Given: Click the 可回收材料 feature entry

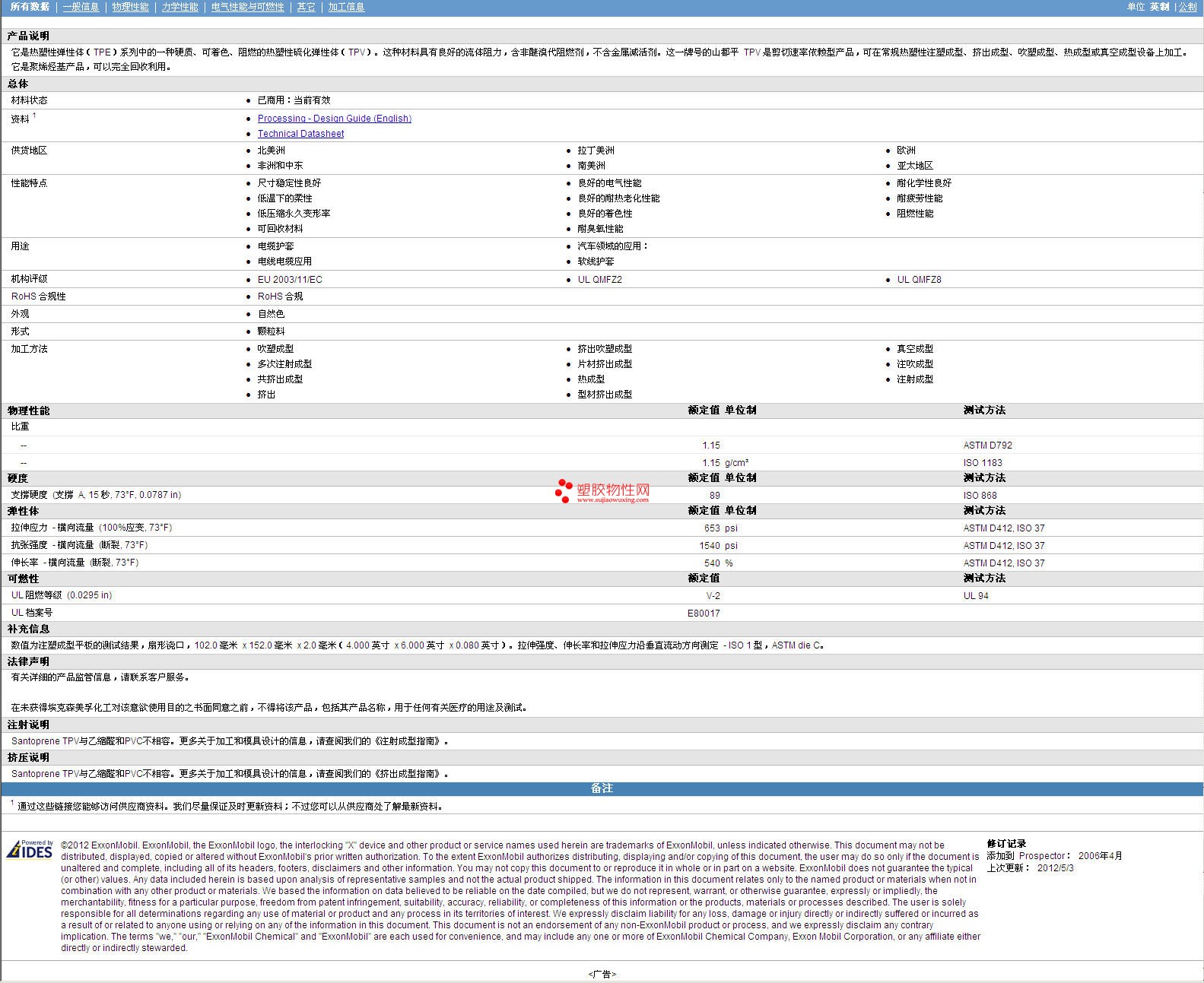Looking at the screenshot, I should 280,228.
